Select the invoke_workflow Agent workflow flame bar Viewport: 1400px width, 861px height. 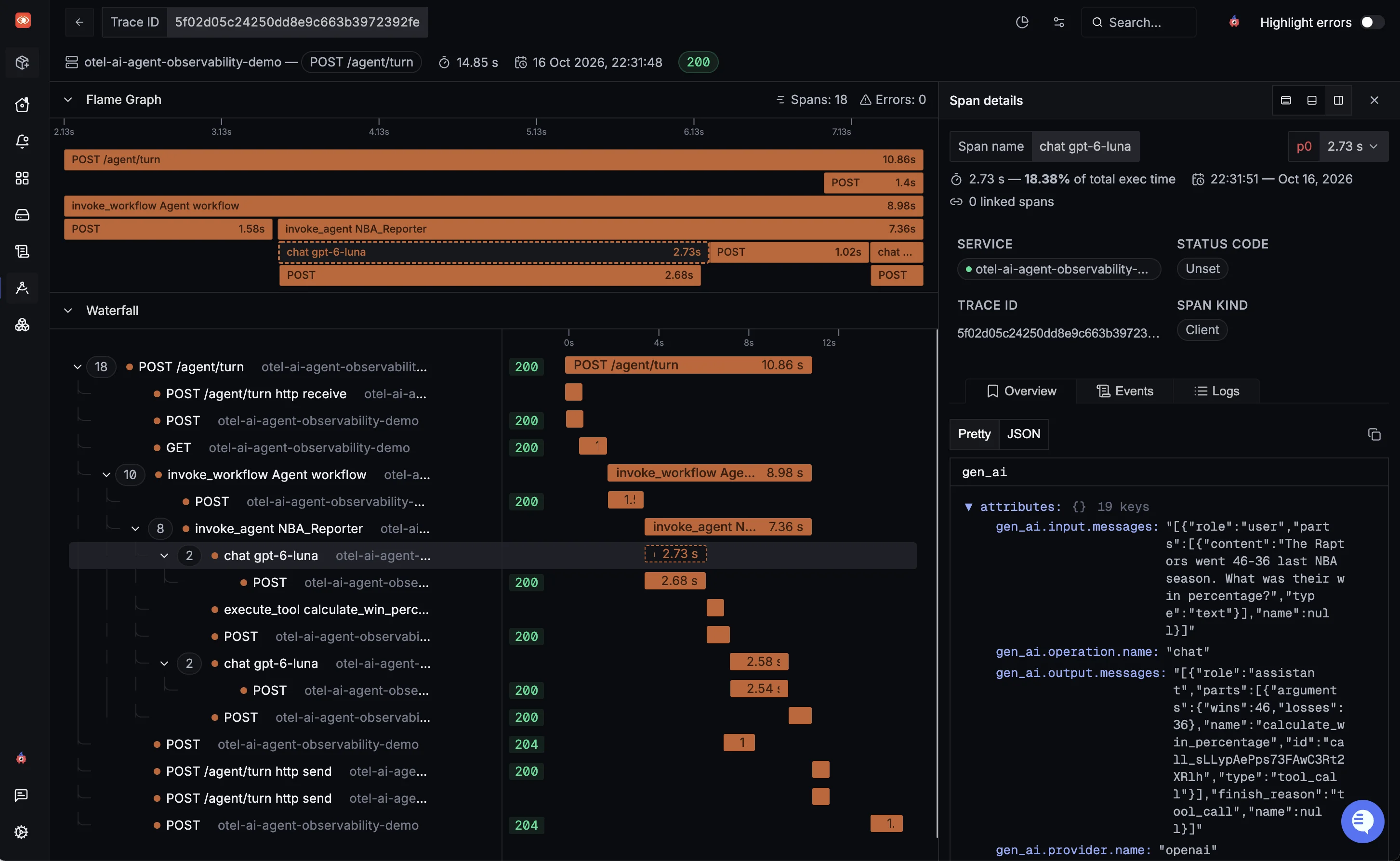click(493, 206)
